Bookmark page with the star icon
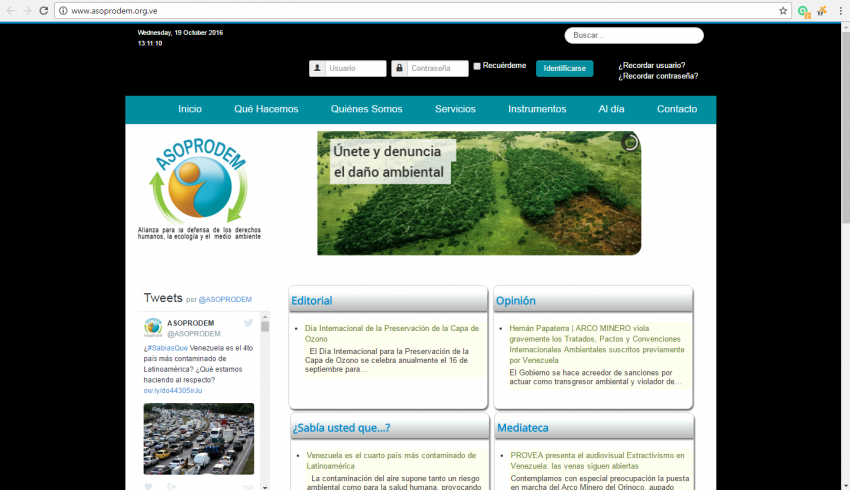Screen dimensions: 850x490 tap(783, 11)
